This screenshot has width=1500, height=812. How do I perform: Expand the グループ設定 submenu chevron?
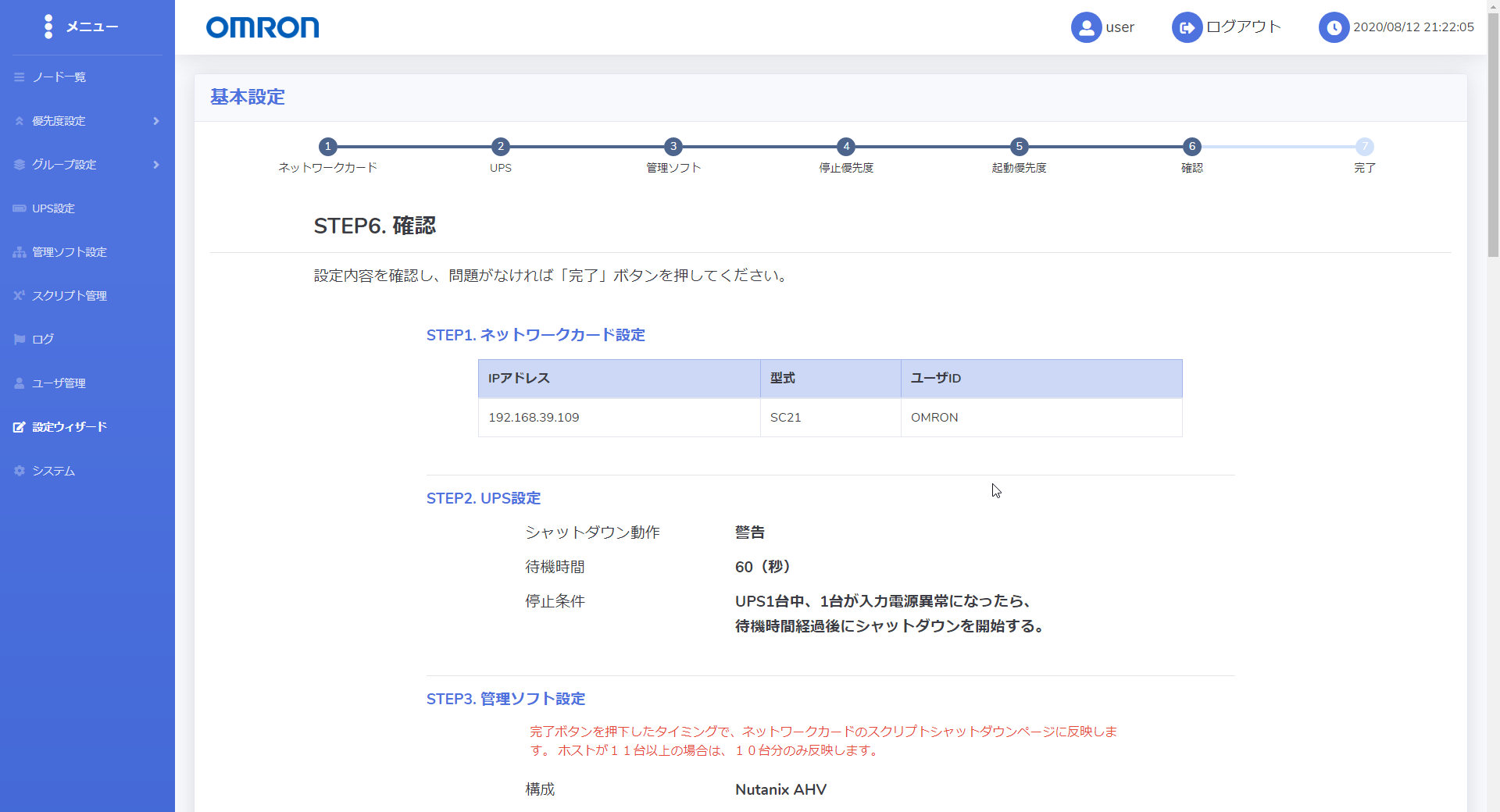156,165
